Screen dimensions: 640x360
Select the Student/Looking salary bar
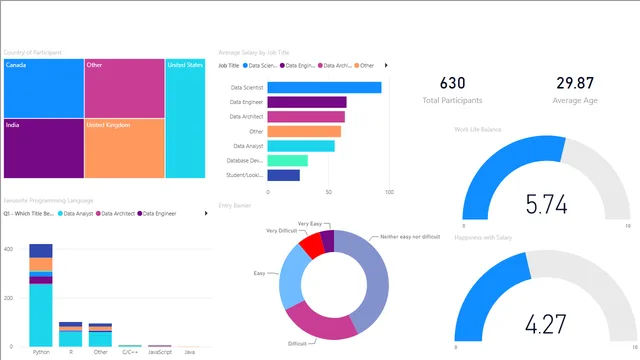pos(284,175)
